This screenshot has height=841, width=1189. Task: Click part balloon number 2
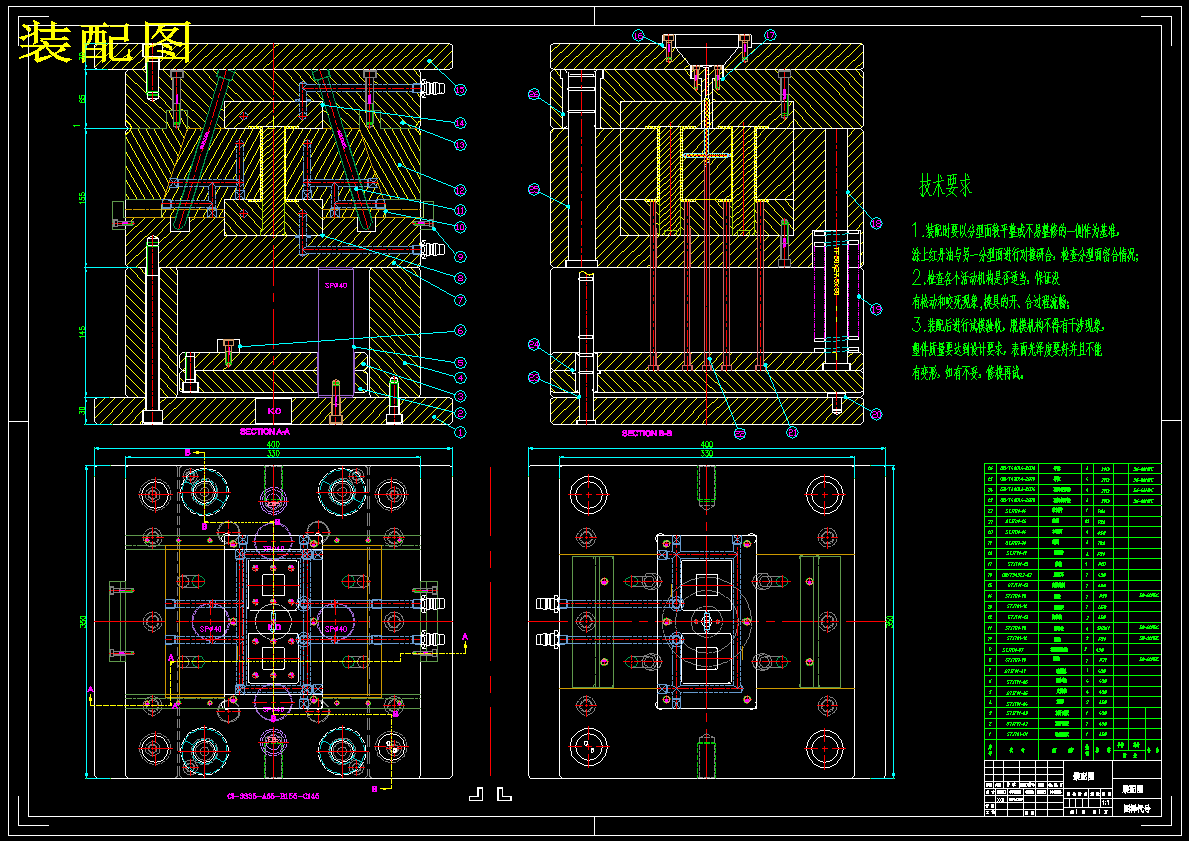460,413
